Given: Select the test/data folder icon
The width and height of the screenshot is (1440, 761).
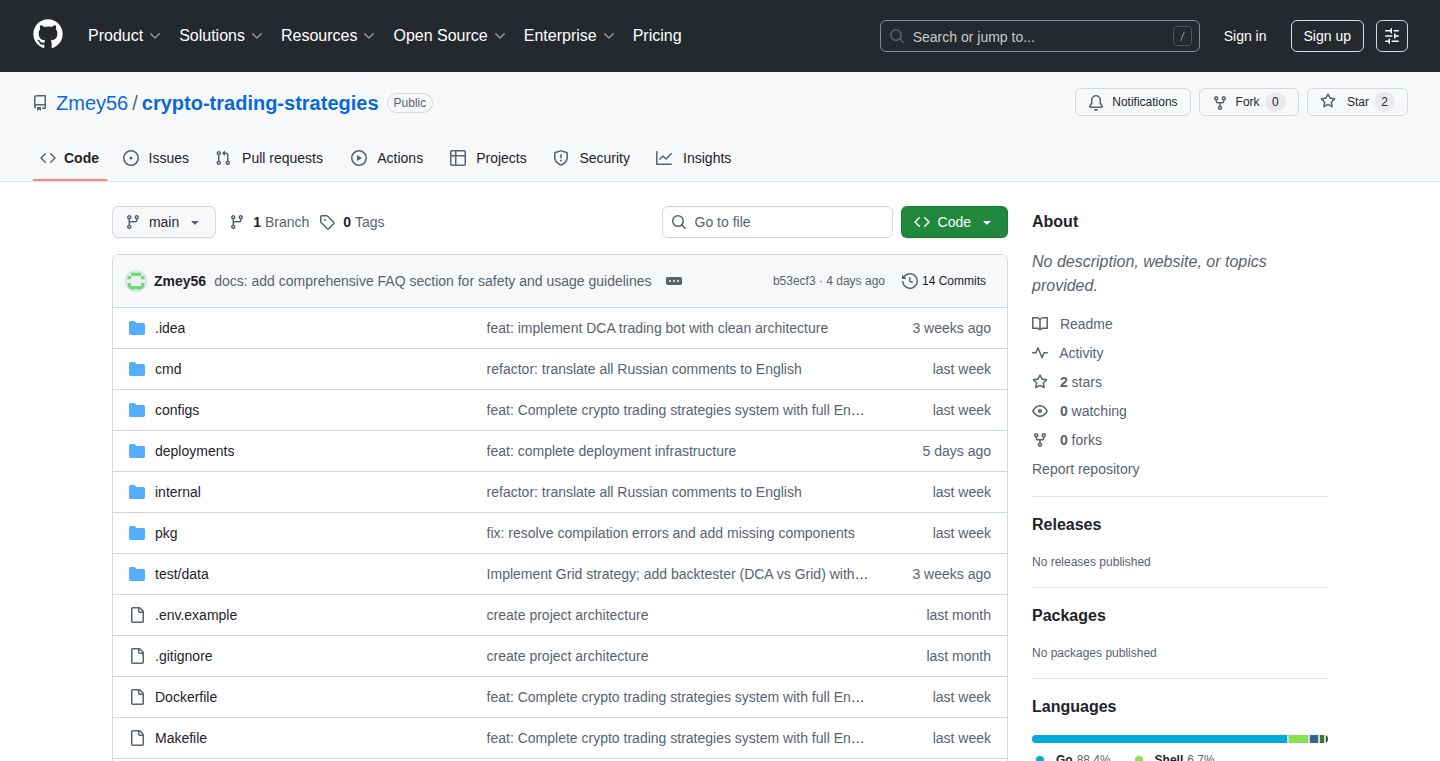Looking at the screenshot, I should [137, 574].
